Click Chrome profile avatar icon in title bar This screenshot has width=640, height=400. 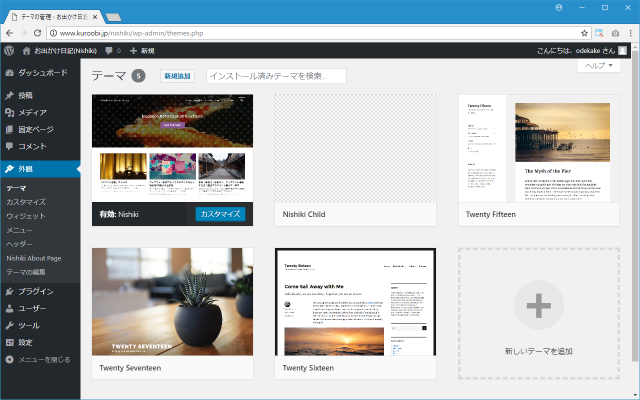pos(559,8)
